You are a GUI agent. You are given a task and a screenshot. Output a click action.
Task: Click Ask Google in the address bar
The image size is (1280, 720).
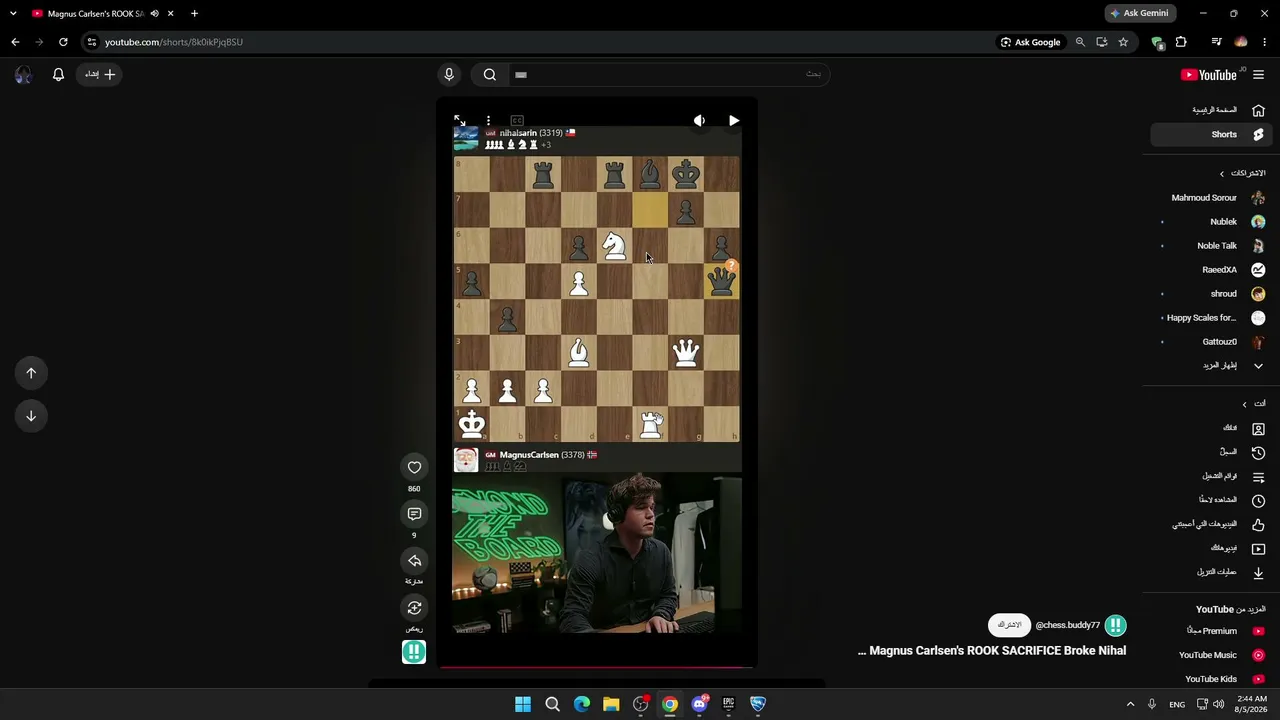click(1030, 42)
